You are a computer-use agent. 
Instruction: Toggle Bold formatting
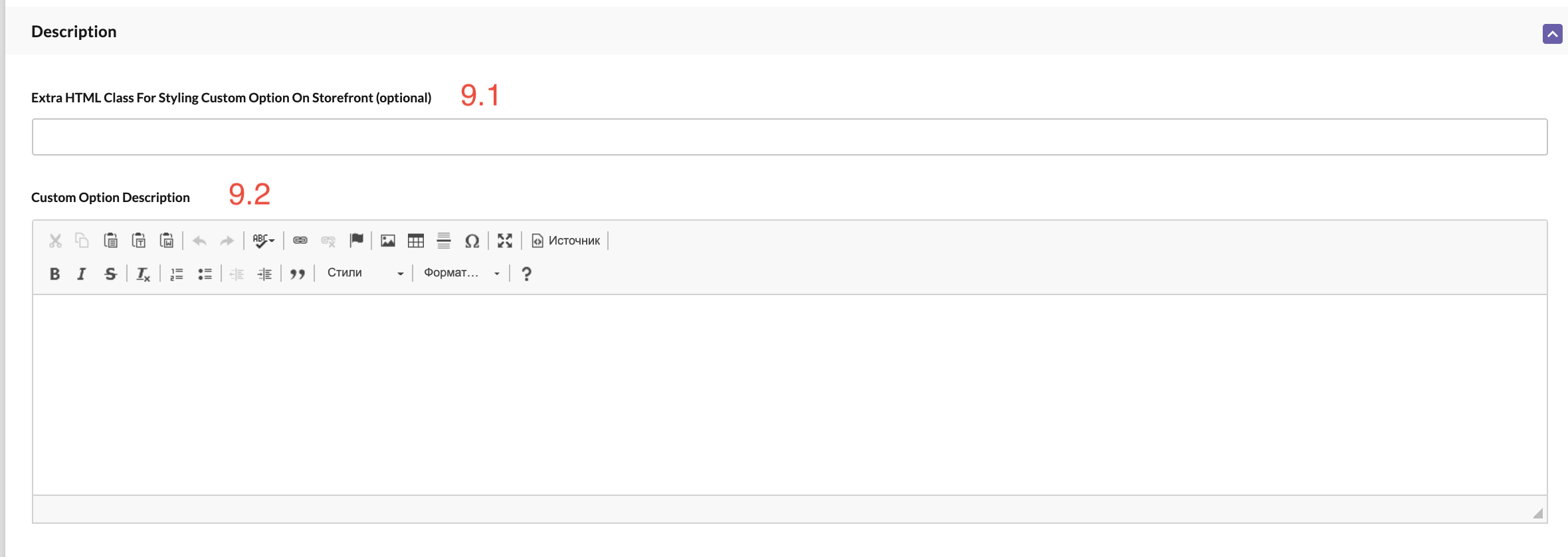pos(55,274)
